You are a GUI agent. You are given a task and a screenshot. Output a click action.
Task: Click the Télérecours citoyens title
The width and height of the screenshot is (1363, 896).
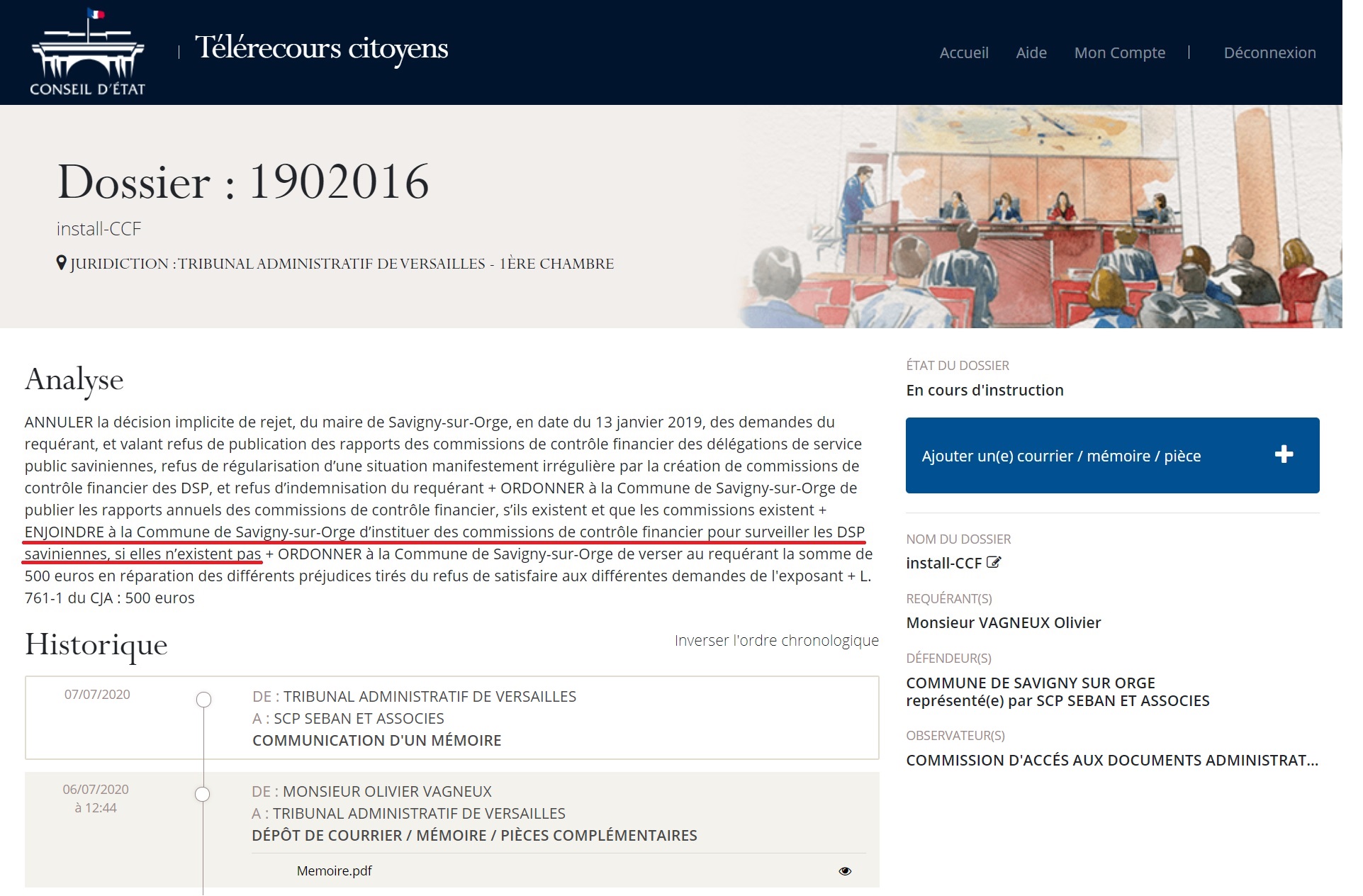coord(322,48)
